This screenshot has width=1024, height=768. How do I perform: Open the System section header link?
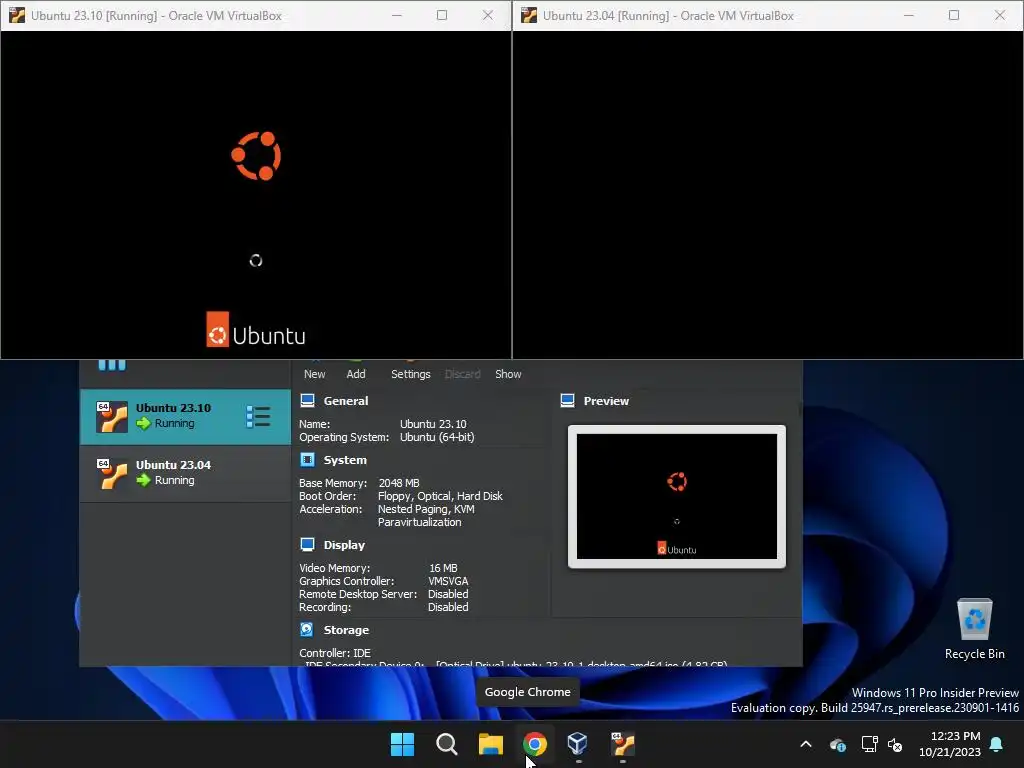click(345, 460)
